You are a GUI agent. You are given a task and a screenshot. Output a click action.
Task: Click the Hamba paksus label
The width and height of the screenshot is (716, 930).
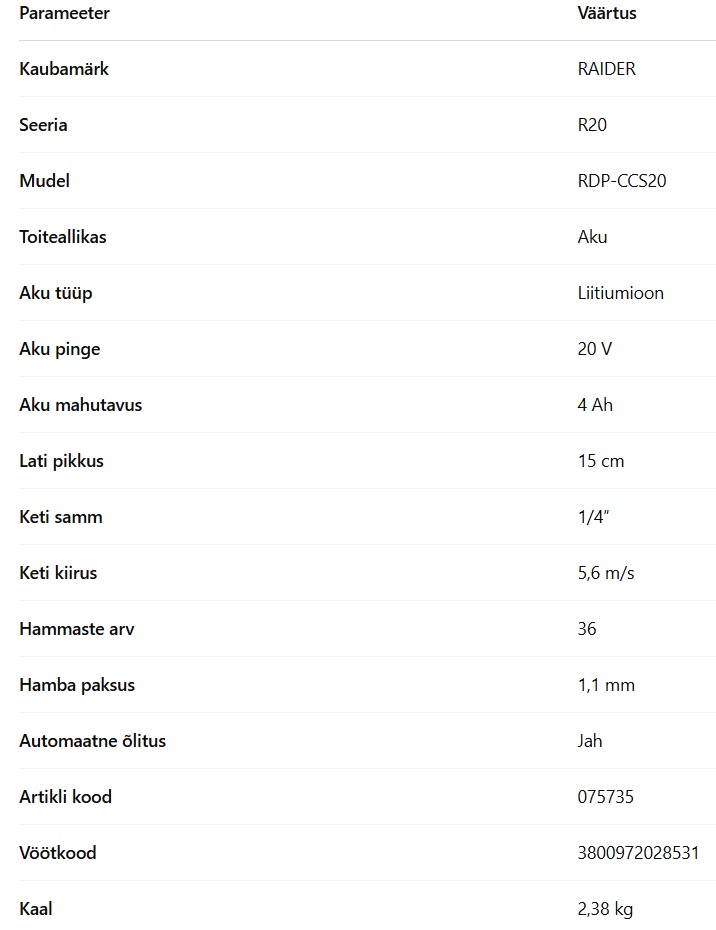77,685
